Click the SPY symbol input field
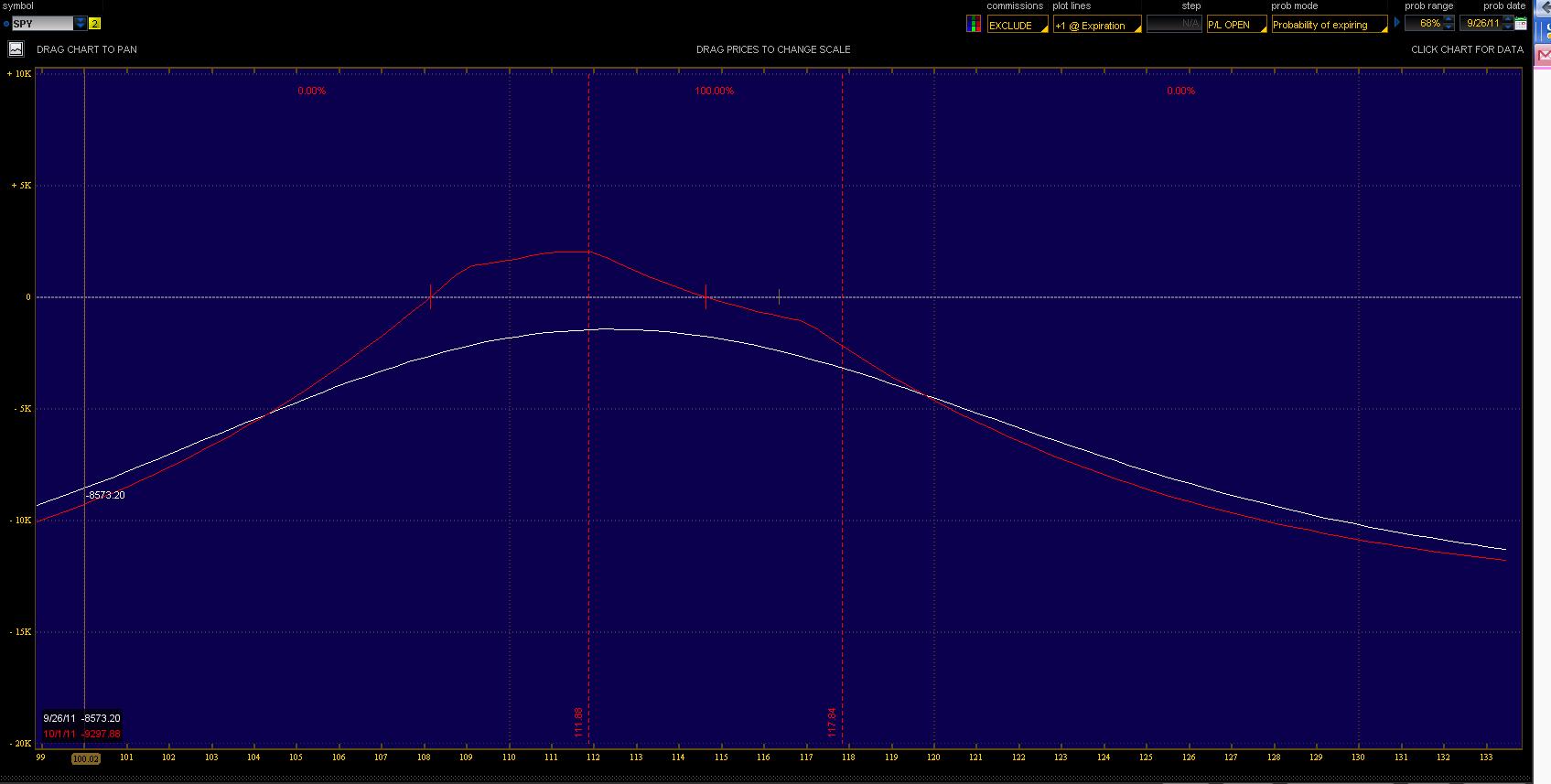Image resolution: width=1551 pixels, height=784 pixels. pos(42,24)
